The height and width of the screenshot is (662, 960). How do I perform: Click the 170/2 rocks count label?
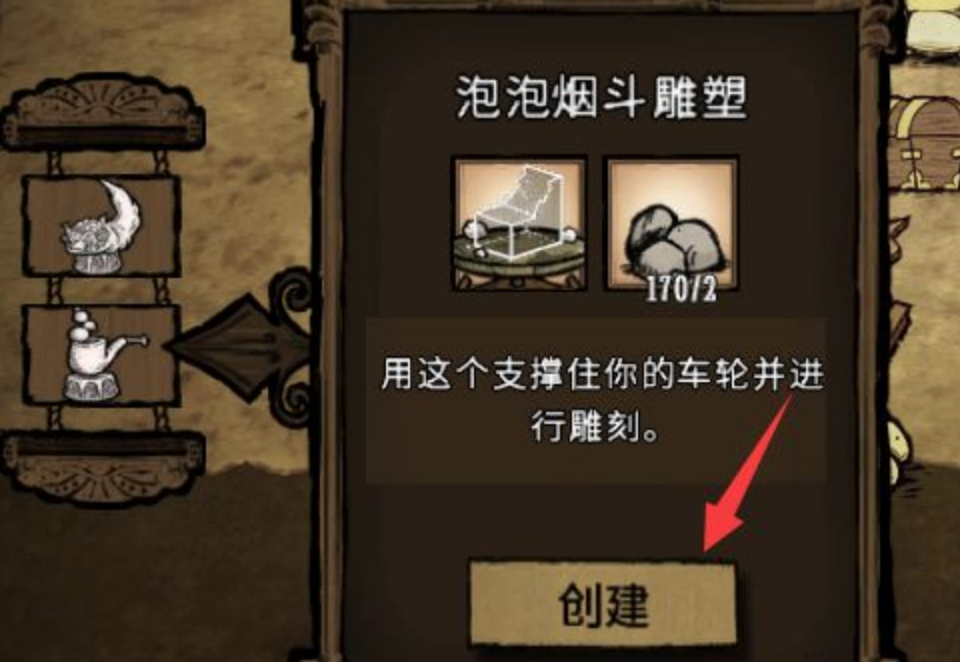coord(681,291)
